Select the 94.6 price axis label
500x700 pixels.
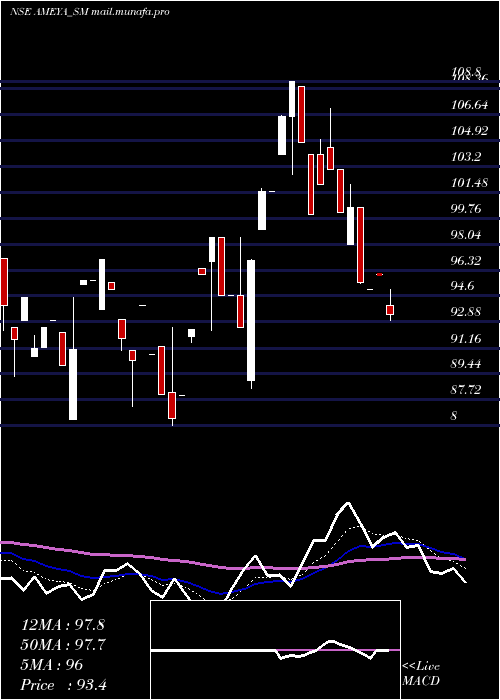coord(463,286)
